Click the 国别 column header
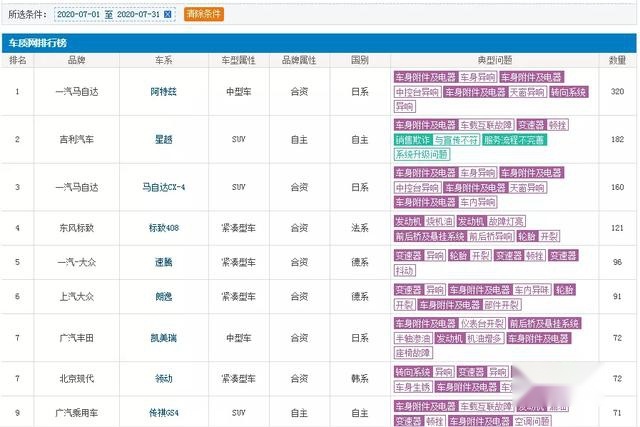Image resolution: width=640 pixels, height=427 pixels. click(360, 60)
